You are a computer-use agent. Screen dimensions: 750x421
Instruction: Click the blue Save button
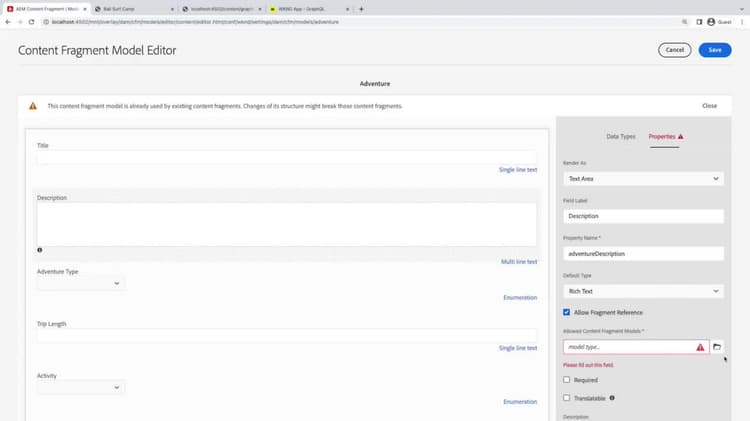(x=715, y=50)
